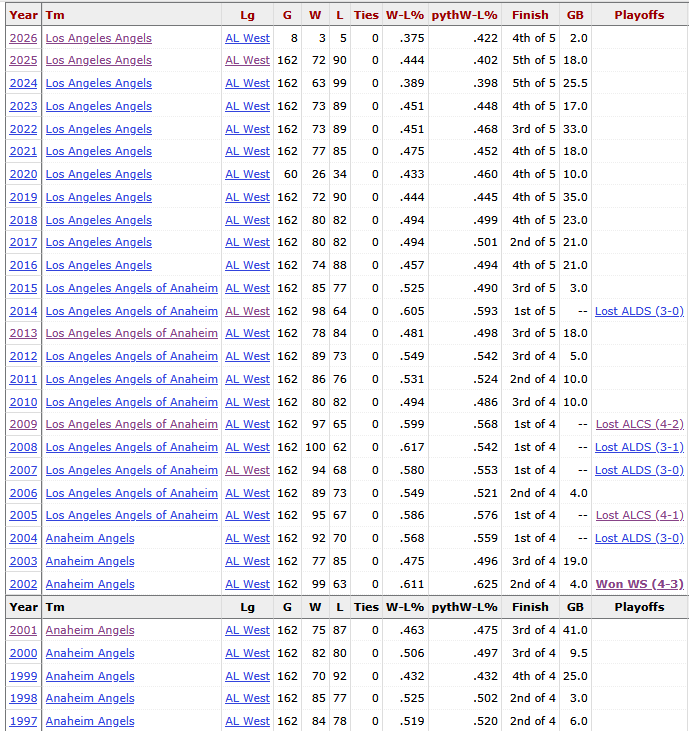Click Los Angeles Angels in the 2017 row
The image size is (689, 731).
click(x=98, y=242)
